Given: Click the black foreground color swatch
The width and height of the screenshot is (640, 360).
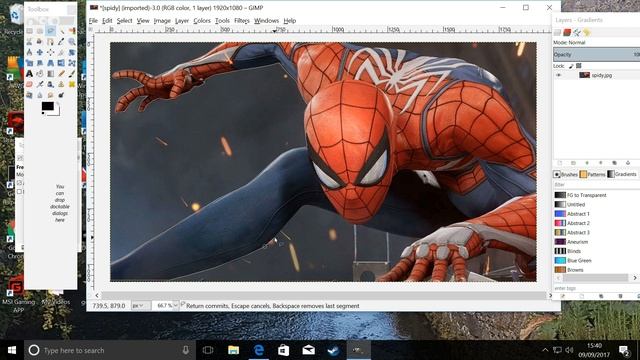Looking at the screenshot, I should (x=47, y=106).
